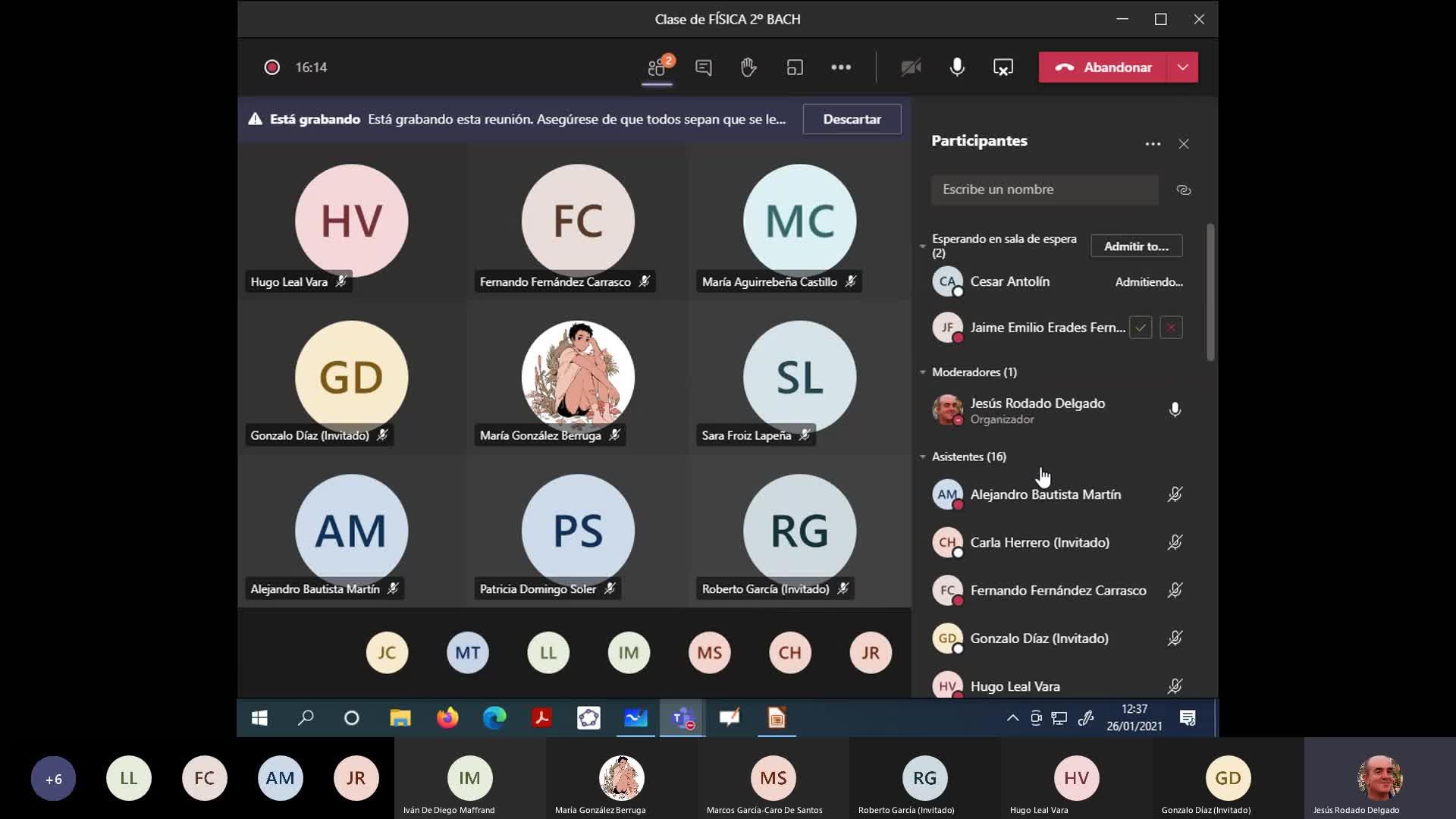Toggle the show participants panel button

pos(657,67)
